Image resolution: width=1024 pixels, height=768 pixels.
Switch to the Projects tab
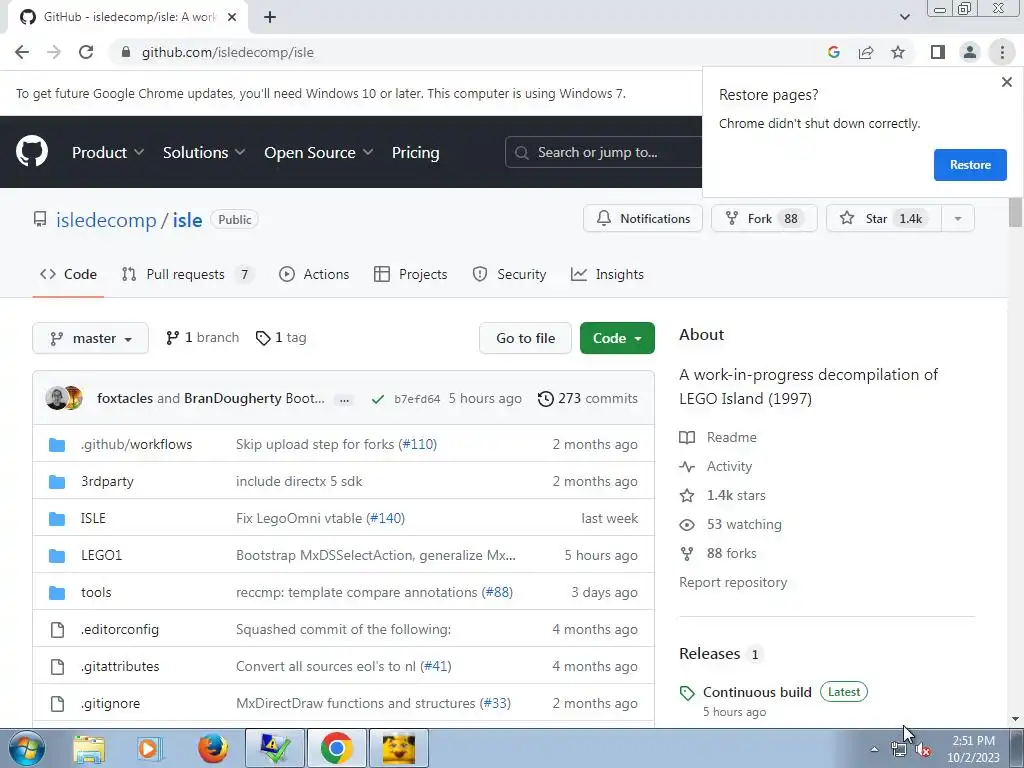click(x=411, y=274)
